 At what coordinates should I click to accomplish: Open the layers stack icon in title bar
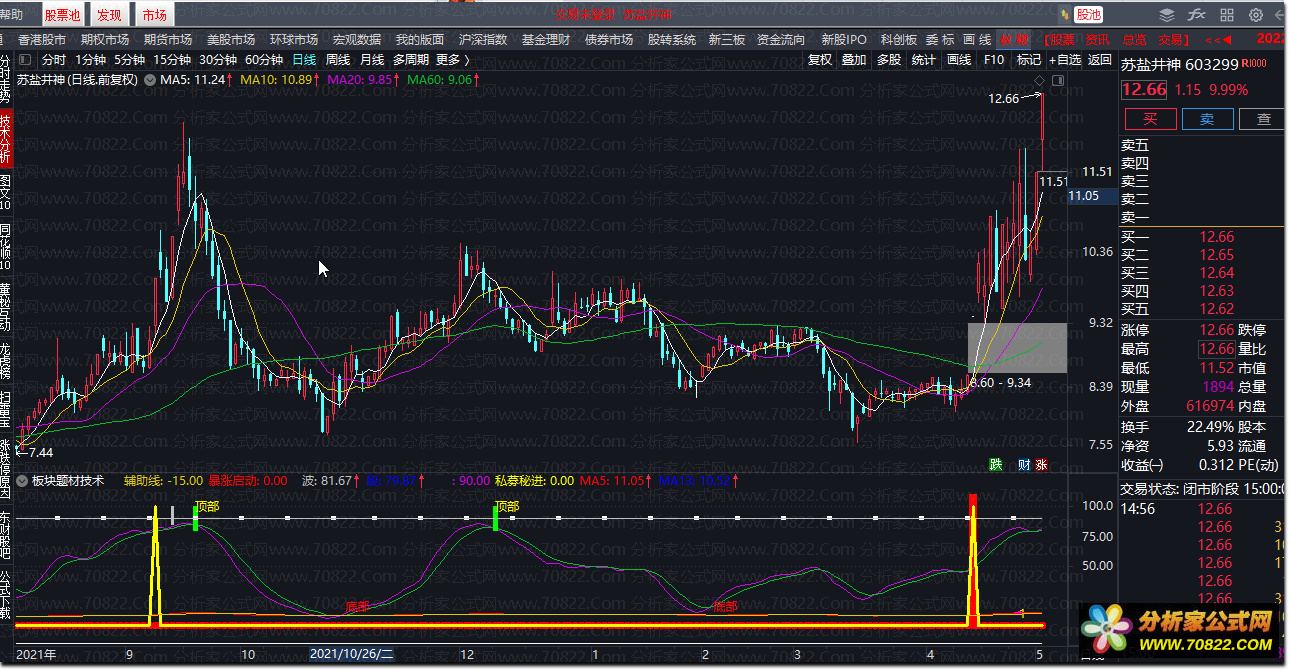pos(1167,15)
